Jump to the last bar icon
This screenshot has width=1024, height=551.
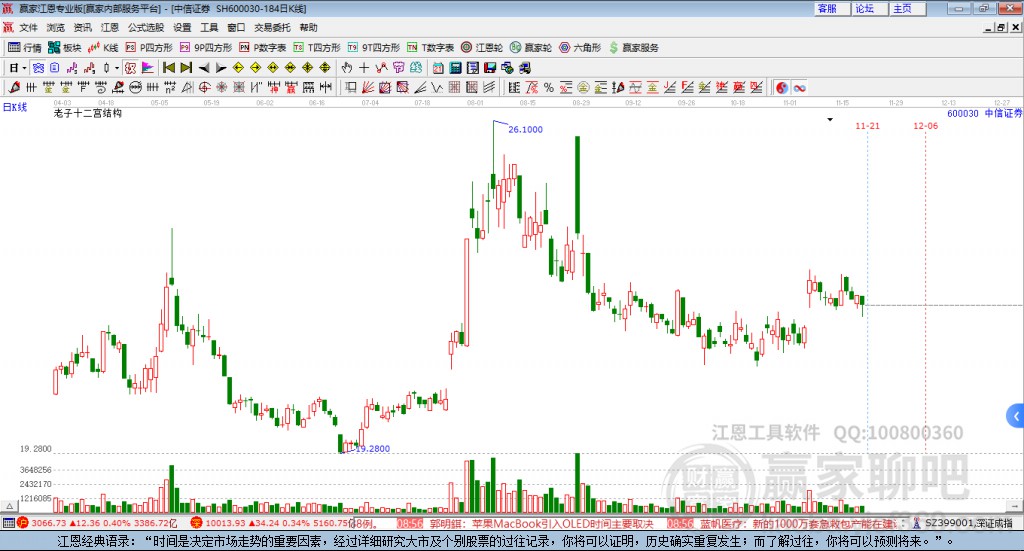(186, 68)
